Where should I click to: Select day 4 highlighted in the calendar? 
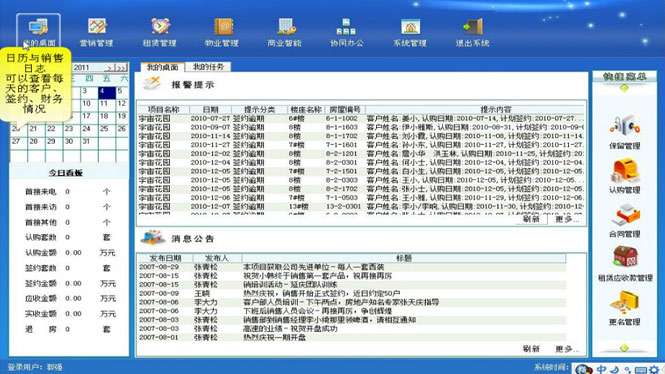[106, 93]
